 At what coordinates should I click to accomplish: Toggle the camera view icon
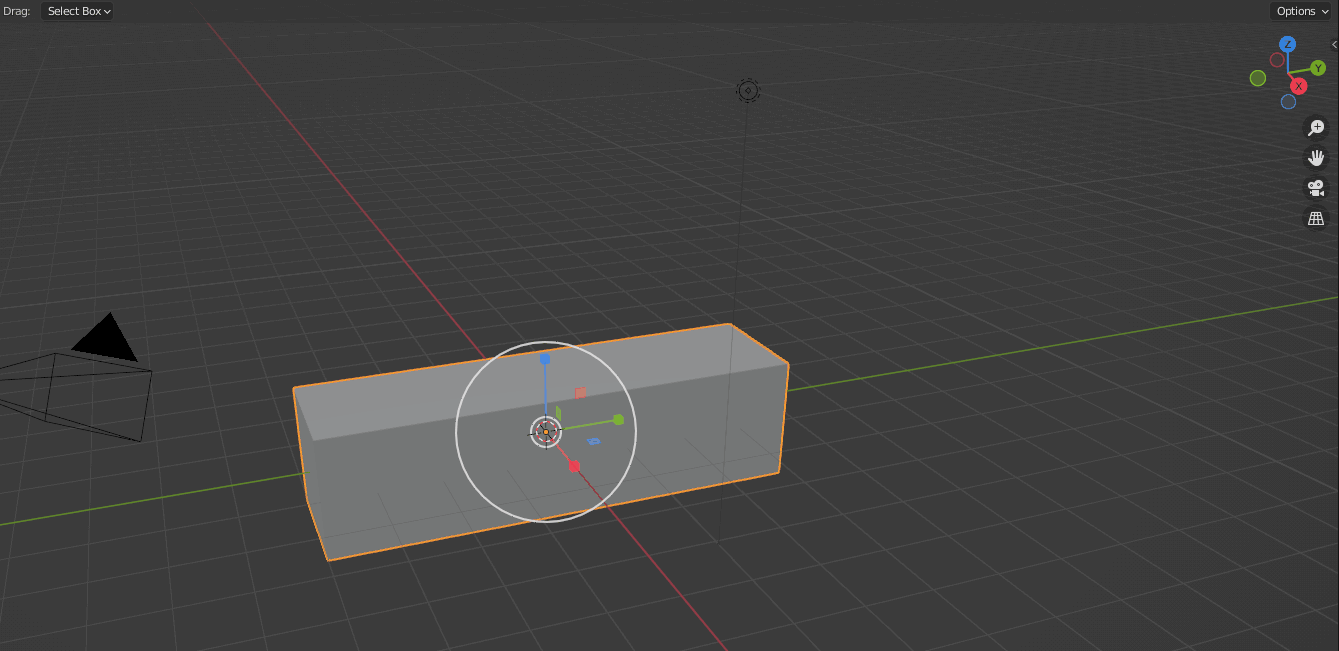[x=1316, y=188]
